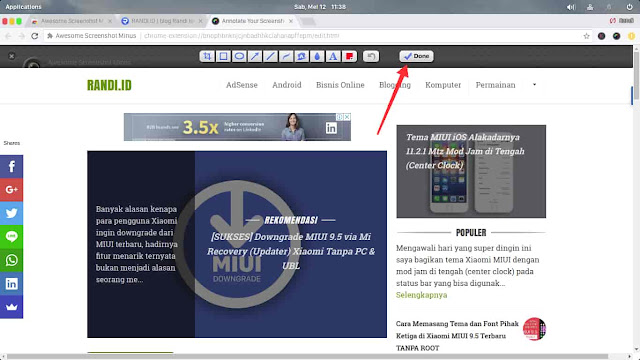Click the Done button

coord(416,56)
